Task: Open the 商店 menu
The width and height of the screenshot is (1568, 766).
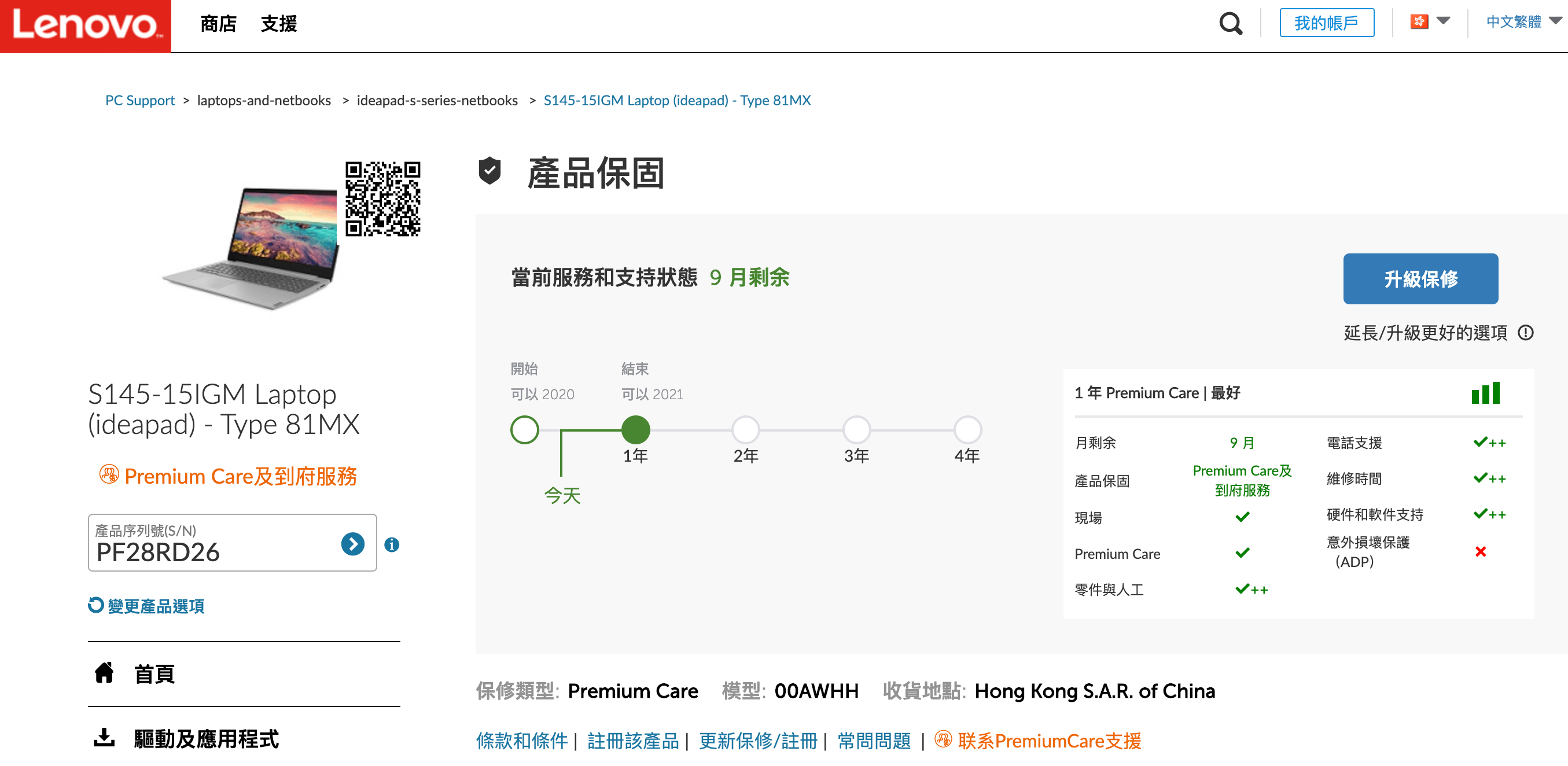Action: [x=218, y=24]
